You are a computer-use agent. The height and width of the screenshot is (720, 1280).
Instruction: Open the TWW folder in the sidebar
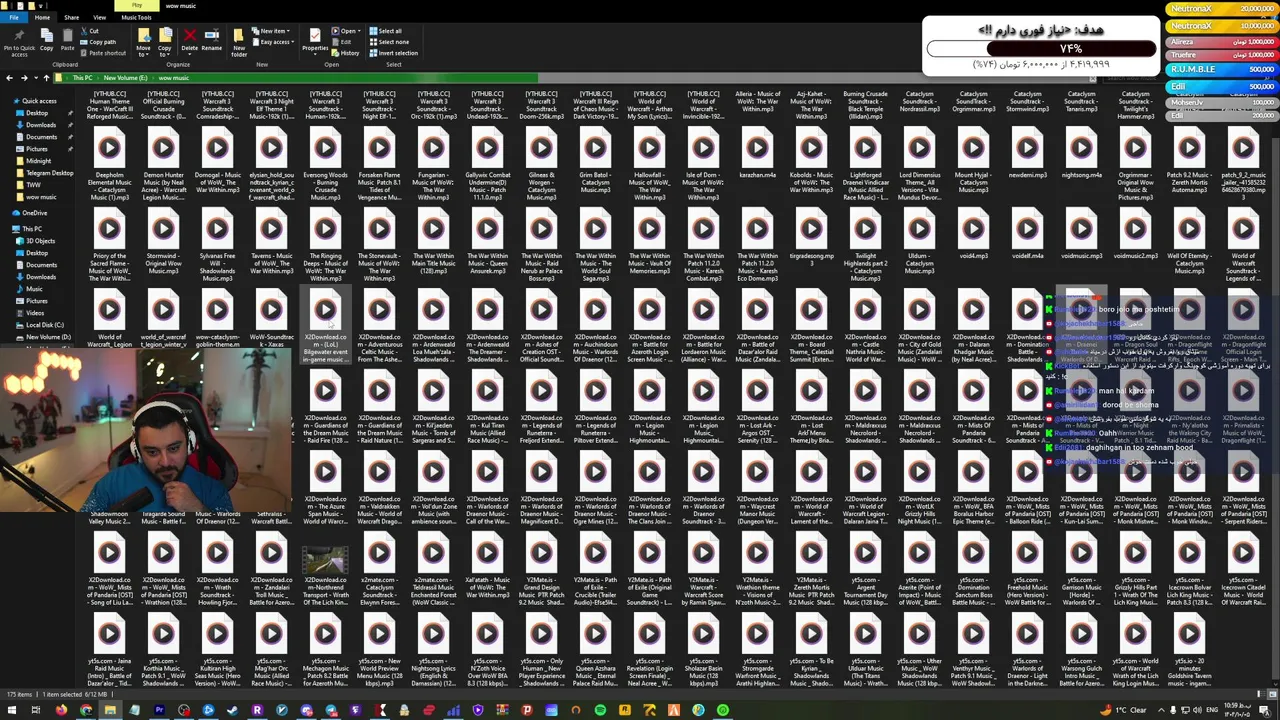(34, 185)
